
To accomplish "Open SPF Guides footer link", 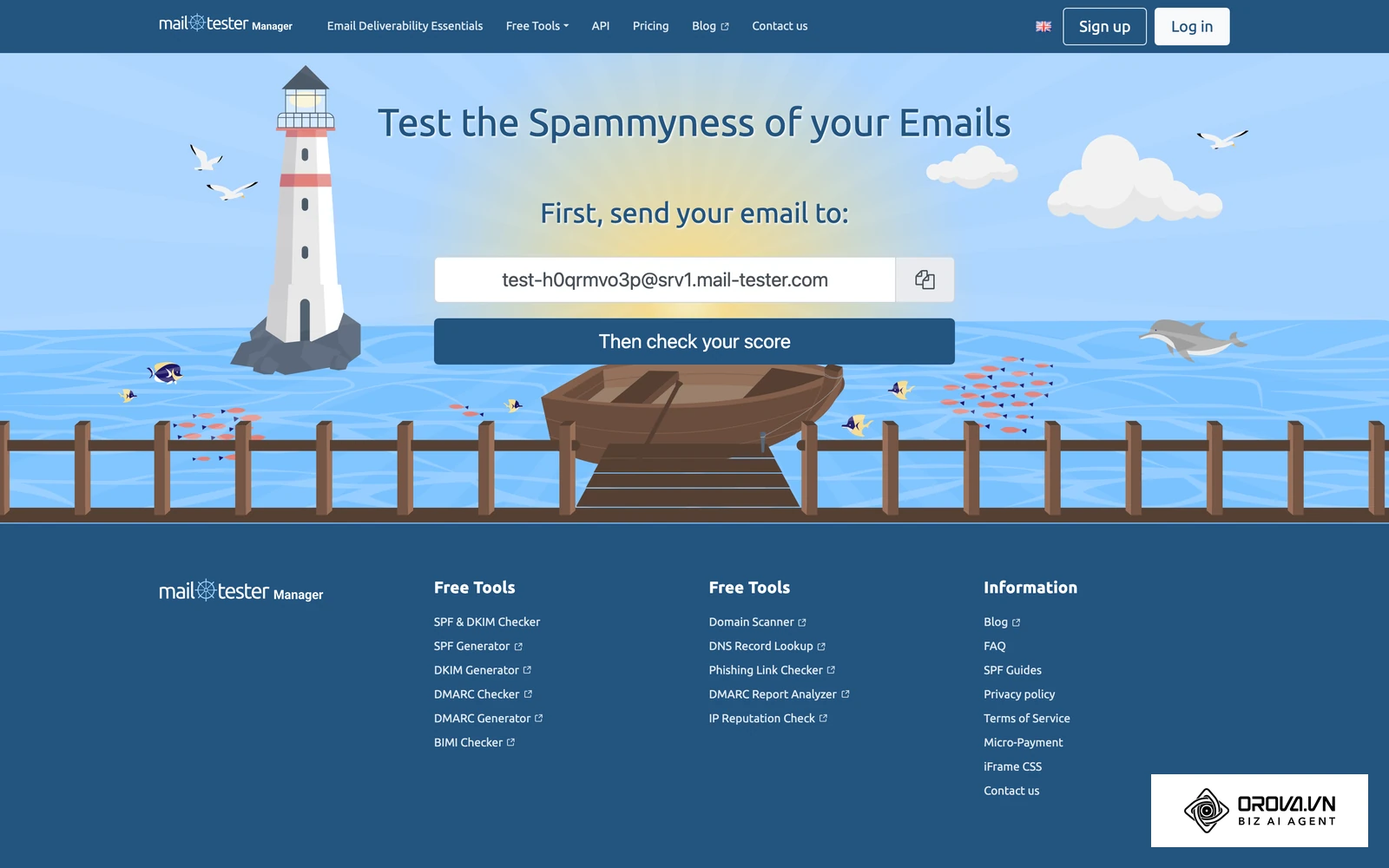I will point(1012,670).
